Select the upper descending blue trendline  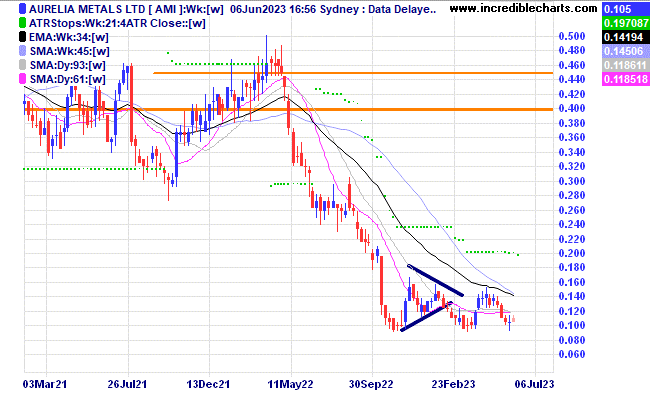436,280
